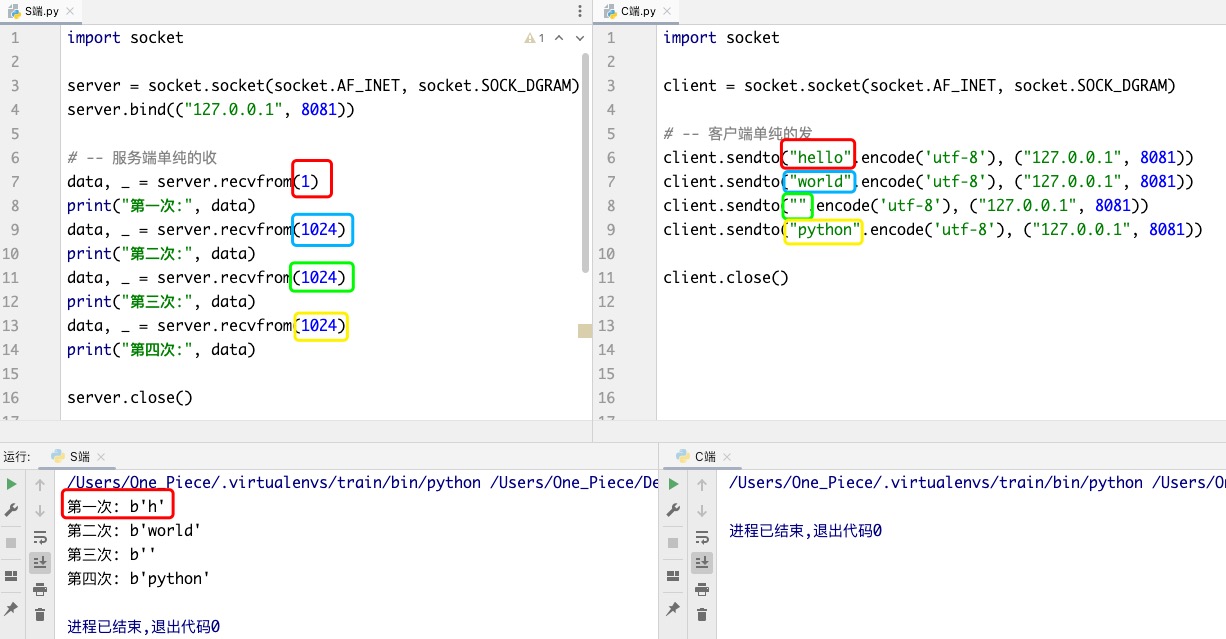This screenshot has width=1226, height=639.
Task: Go to the previous highlighted warning
Action: (558, 38)
